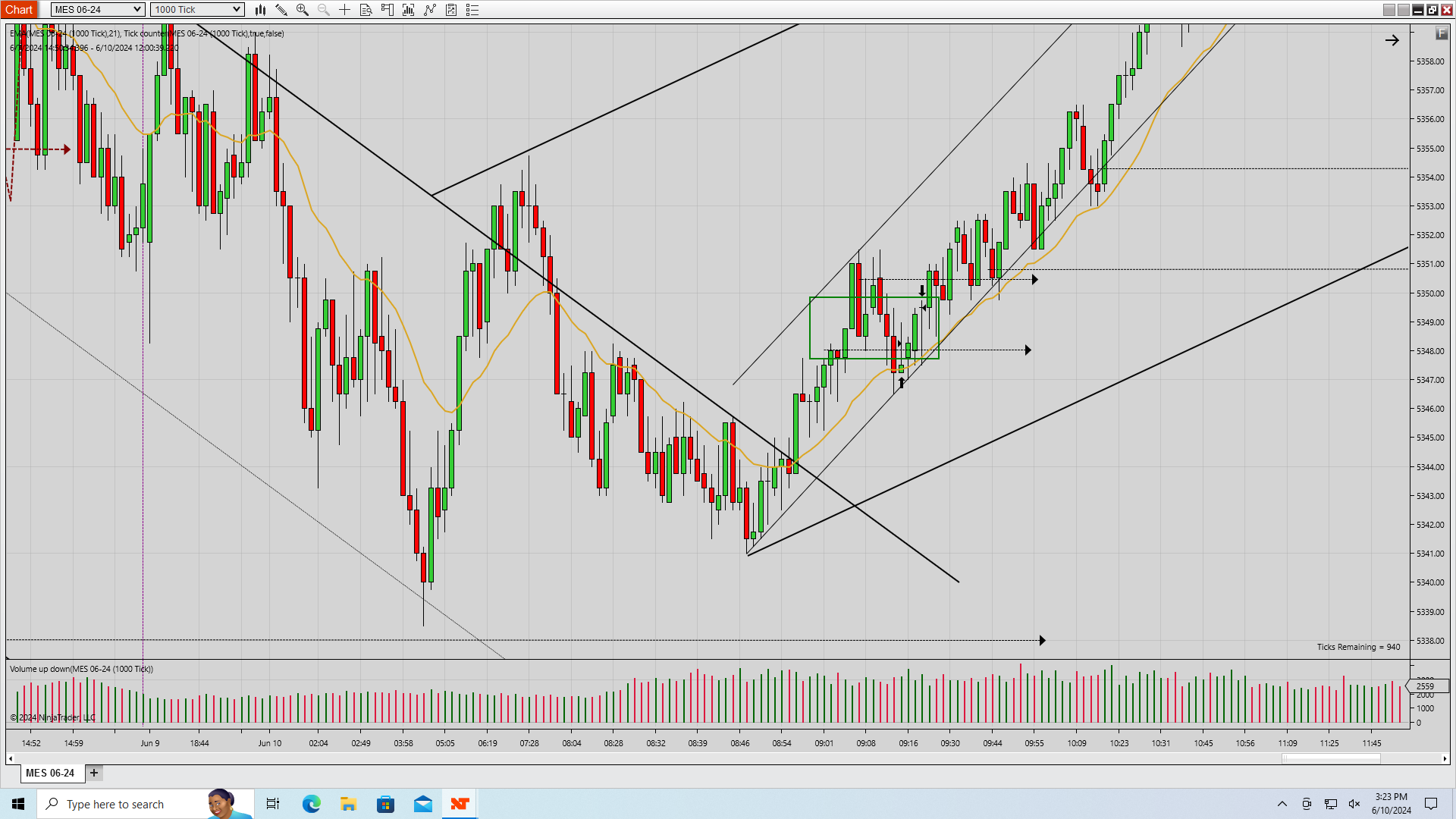
Task: Click the right arrow to return to latest bar
Action: [1392, 40]
